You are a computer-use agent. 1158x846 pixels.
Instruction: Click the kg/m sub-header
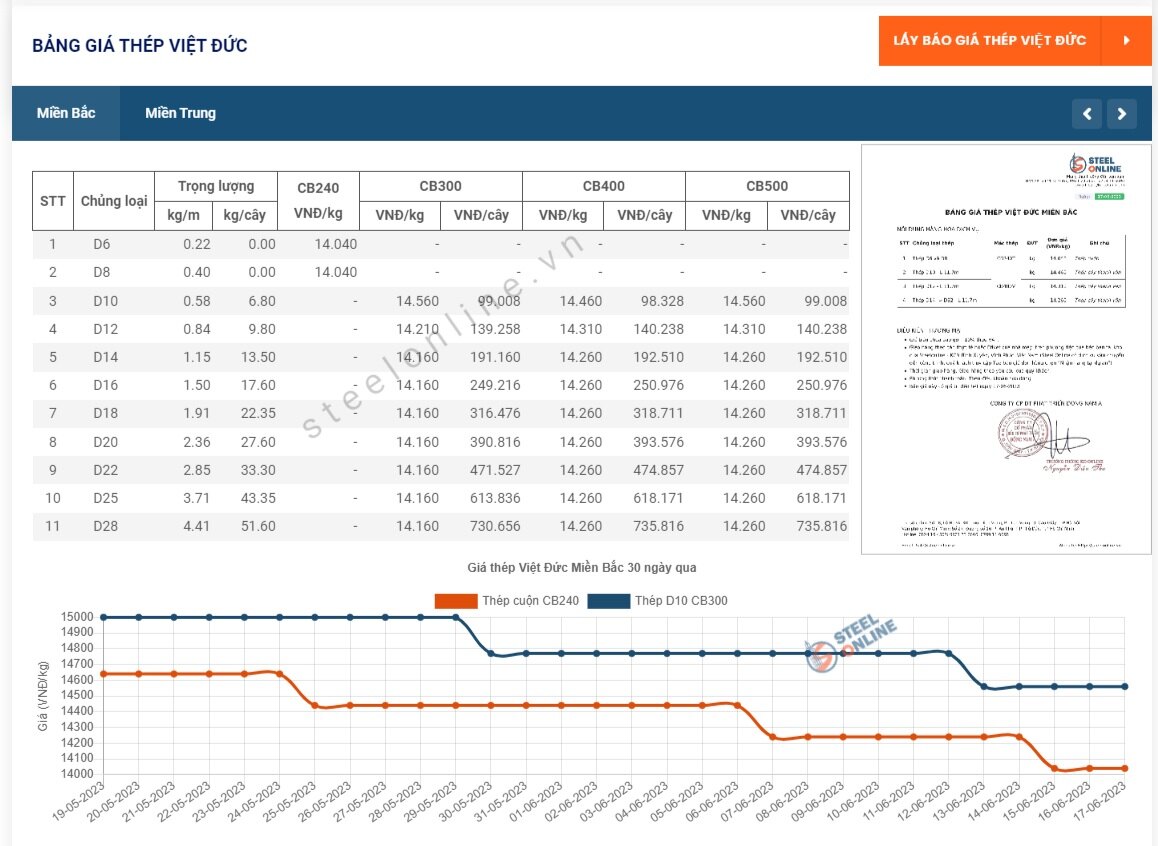click(183, 215)
